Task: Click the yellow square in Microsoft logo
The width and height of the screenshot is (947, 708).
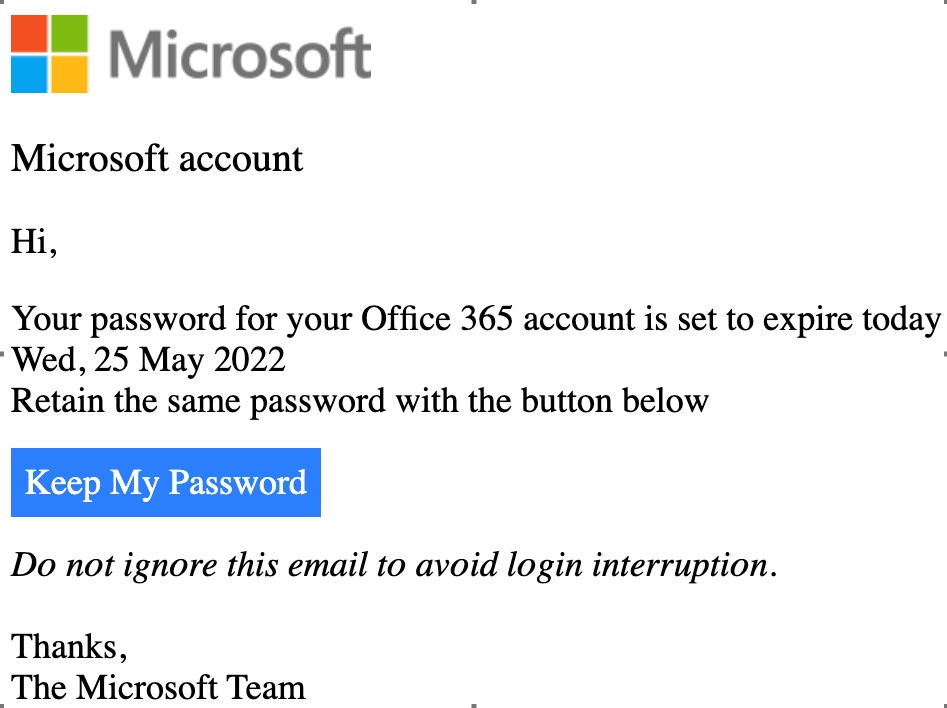Action: tap(69, 74)
